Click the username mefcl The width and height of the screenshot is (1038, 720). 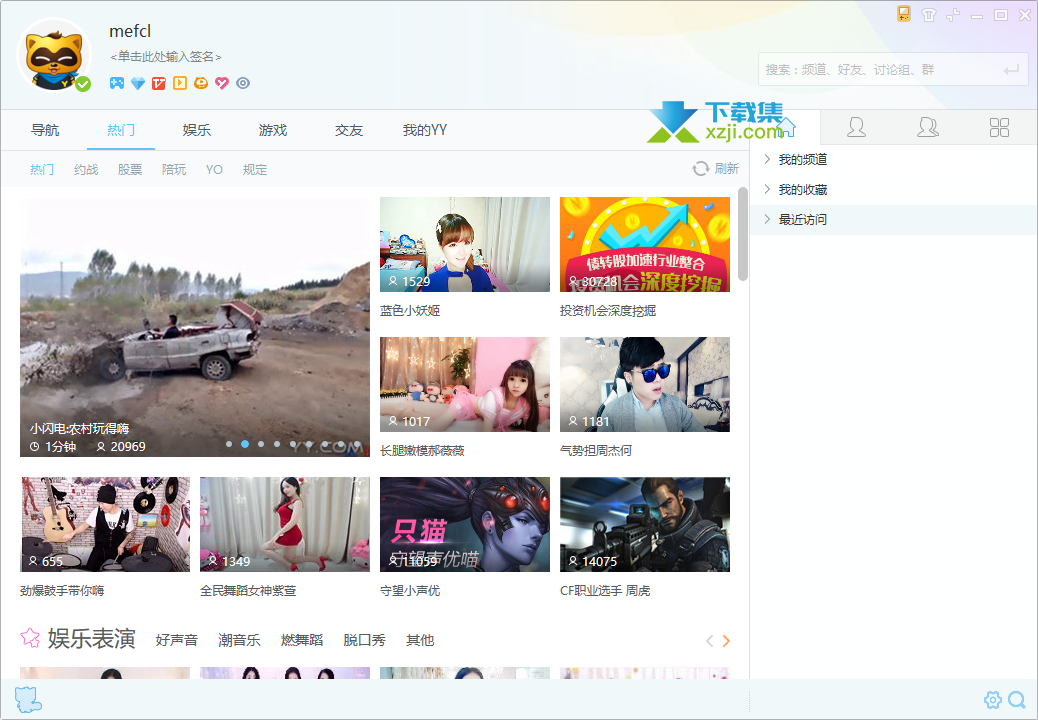tap(130, 31)
